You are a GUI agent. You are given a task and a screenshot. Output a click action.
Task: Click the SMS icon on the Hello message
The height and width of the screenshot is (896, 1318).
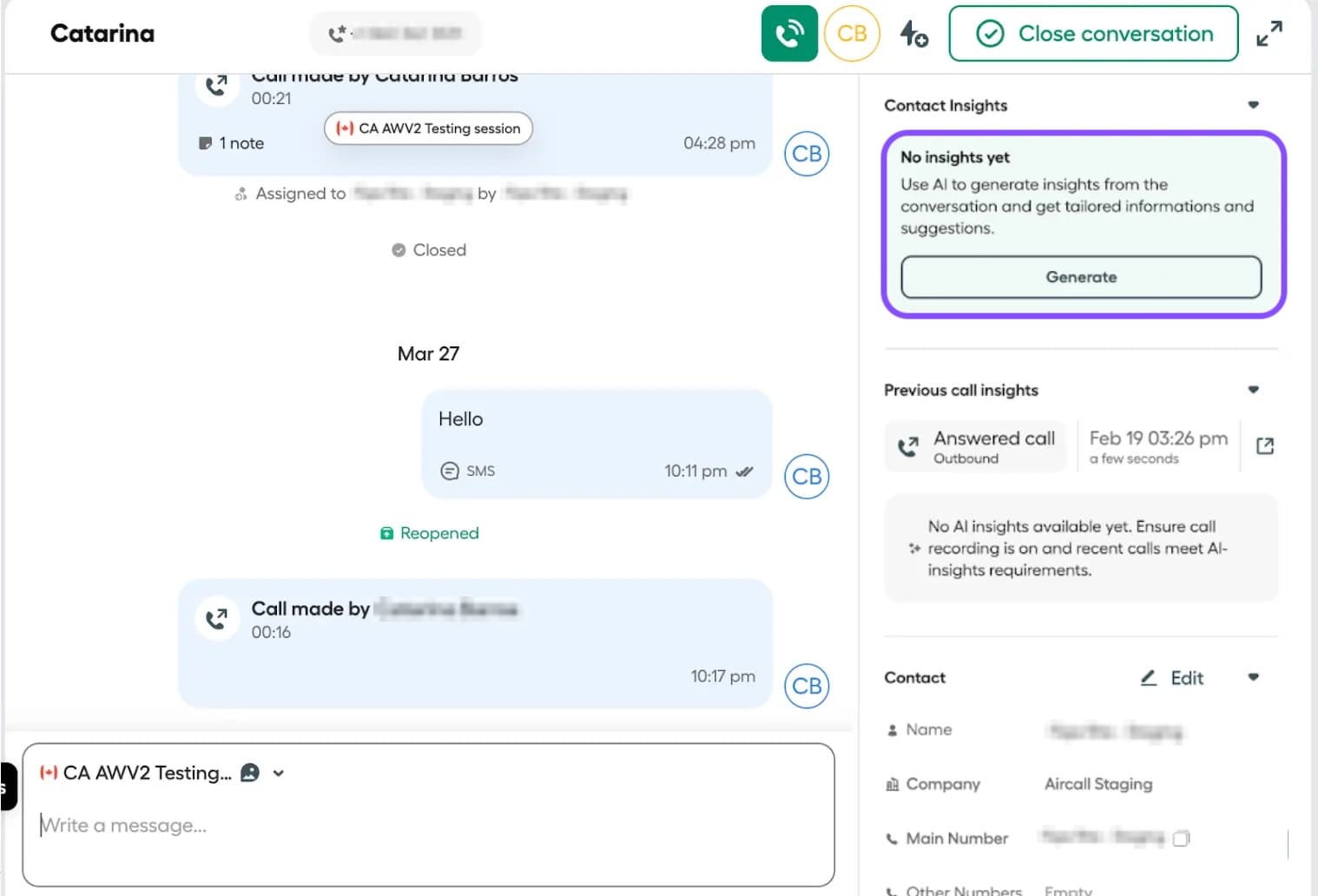450,471
